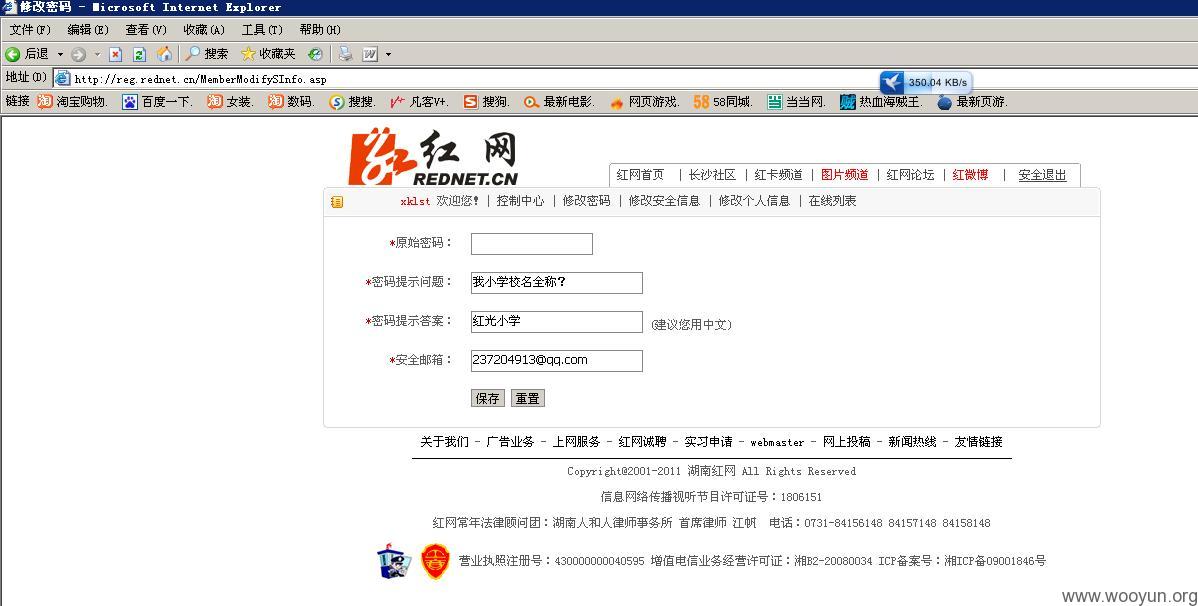Image resolution: width=1198 pixels, height=606 pixels.
Task: Open the 收藏(A) menu
Action: pos(204,30)
